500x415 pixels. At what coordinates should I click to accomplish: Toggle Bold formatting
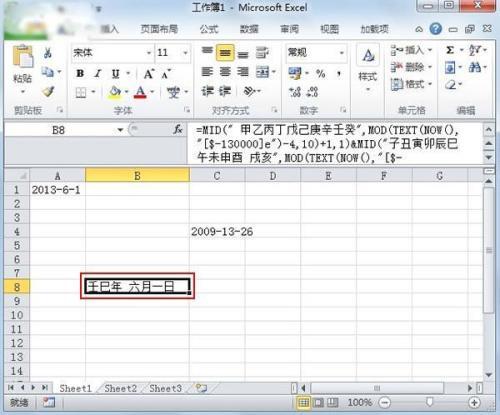[80, 73]
